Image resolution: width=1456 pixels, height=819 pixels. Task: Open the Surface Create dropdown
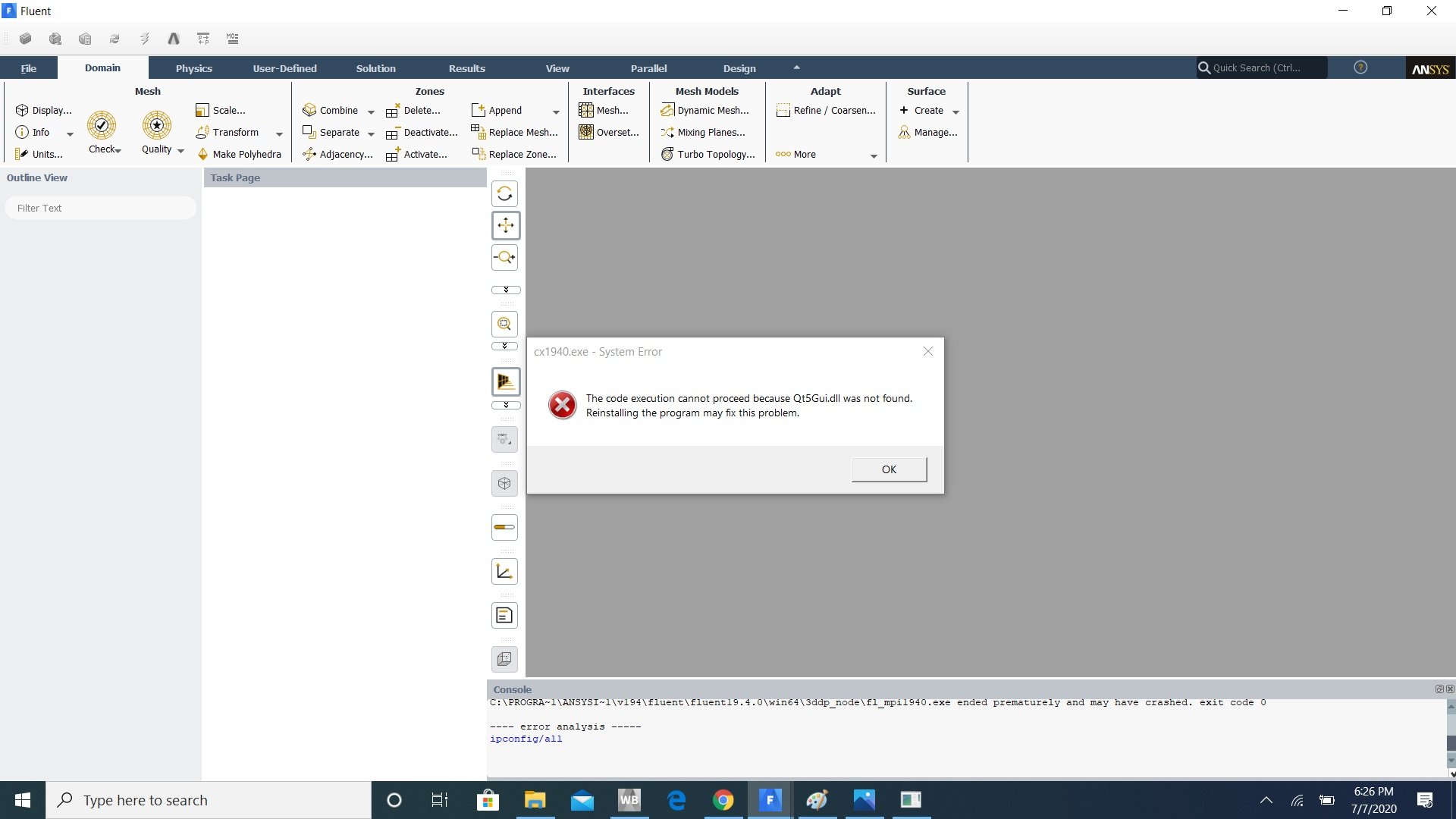955,111
